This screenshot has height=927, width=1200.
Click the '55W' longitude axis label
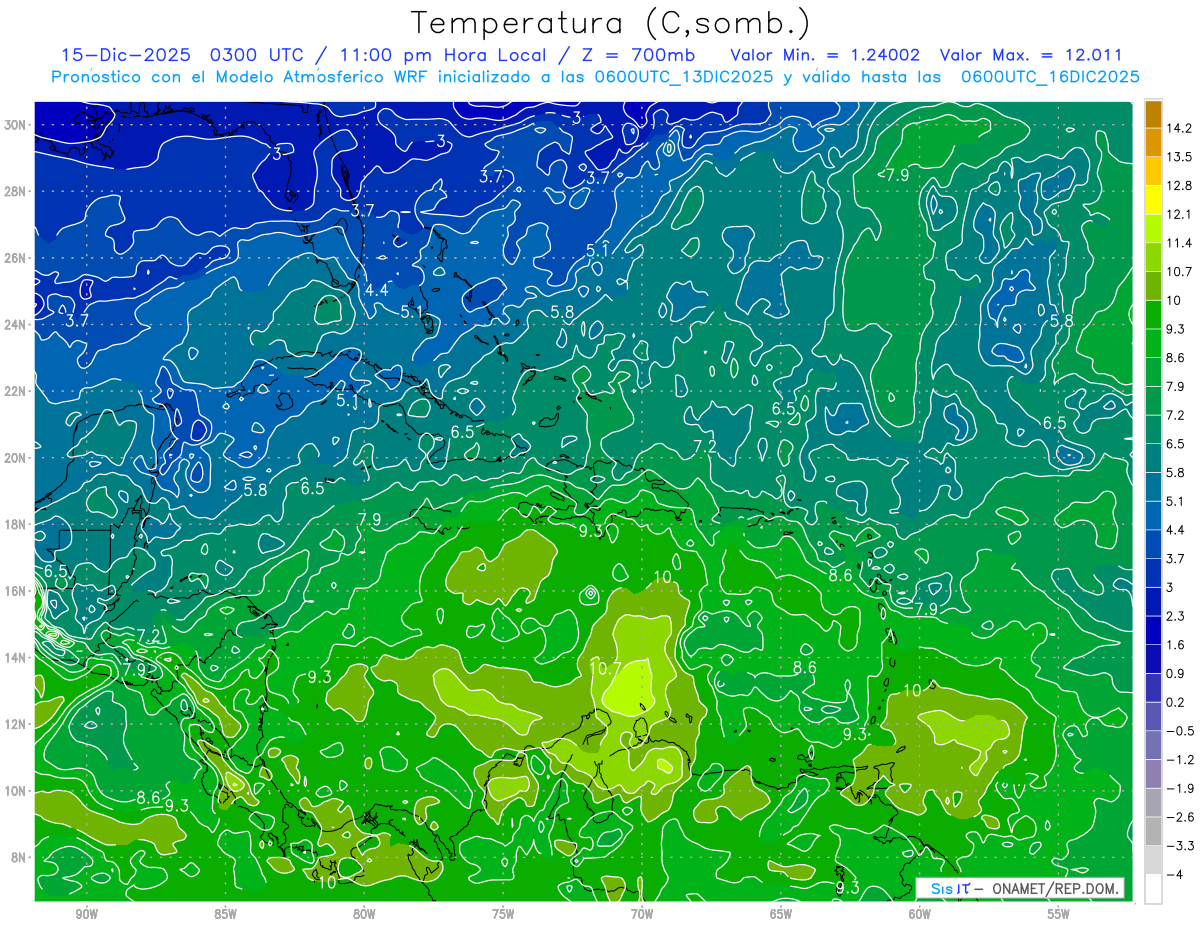click(x=1058, y=914)
